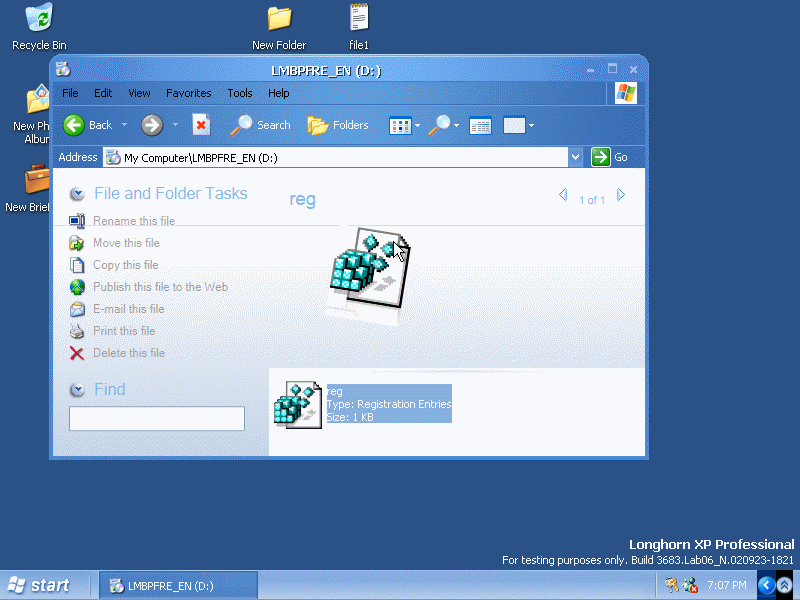
Task: Expand the preview pane dropdown arrow
Action: [x=531, y=126]
